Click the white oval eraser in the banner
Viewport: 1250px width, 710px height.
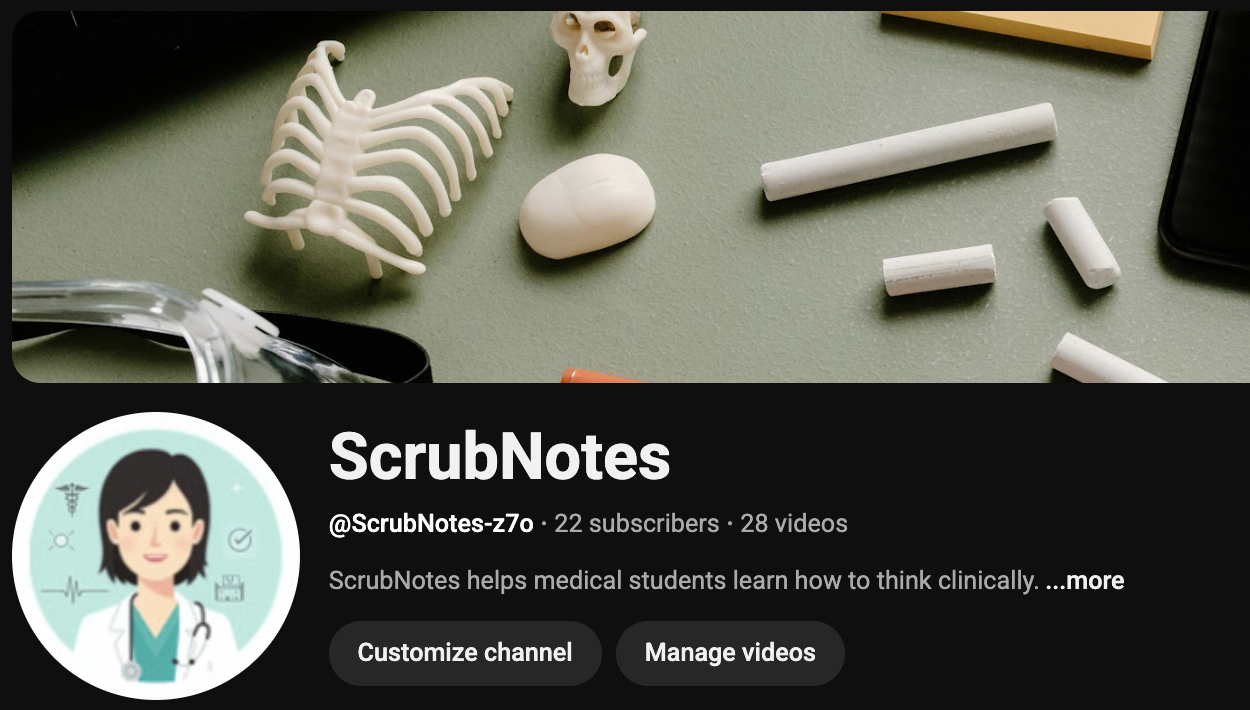[x=587, y=206]
